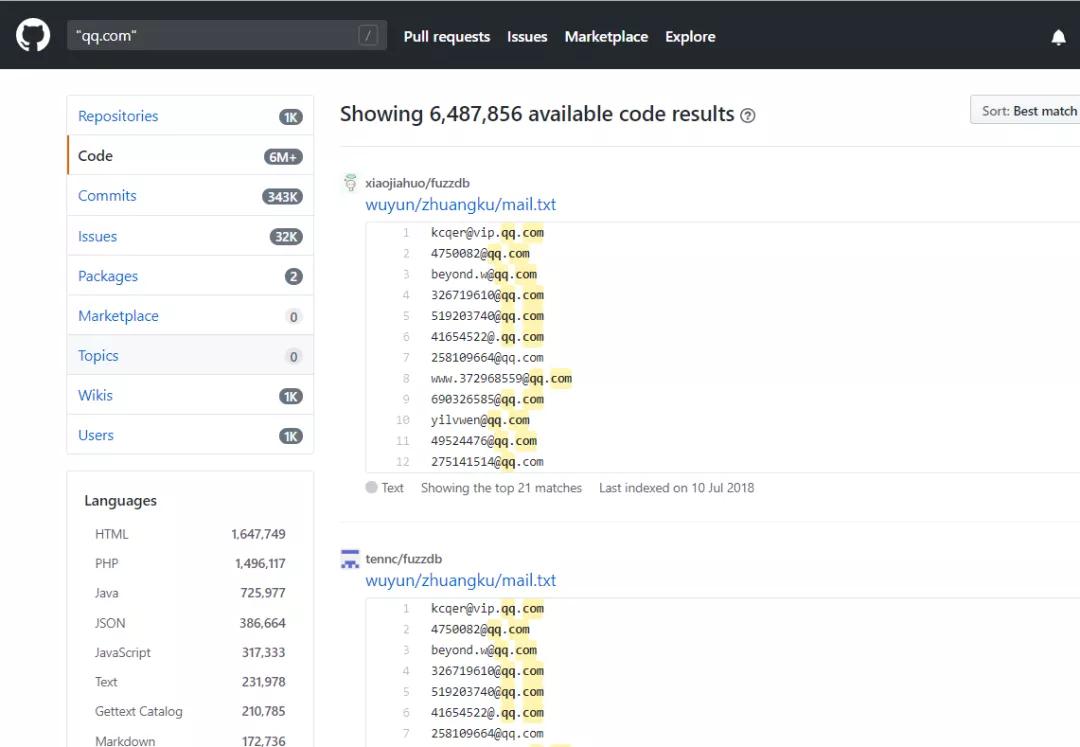Open tennc/fuzzdb repository link
Viewport: 1080px width, 747px height.
[403, 559]
